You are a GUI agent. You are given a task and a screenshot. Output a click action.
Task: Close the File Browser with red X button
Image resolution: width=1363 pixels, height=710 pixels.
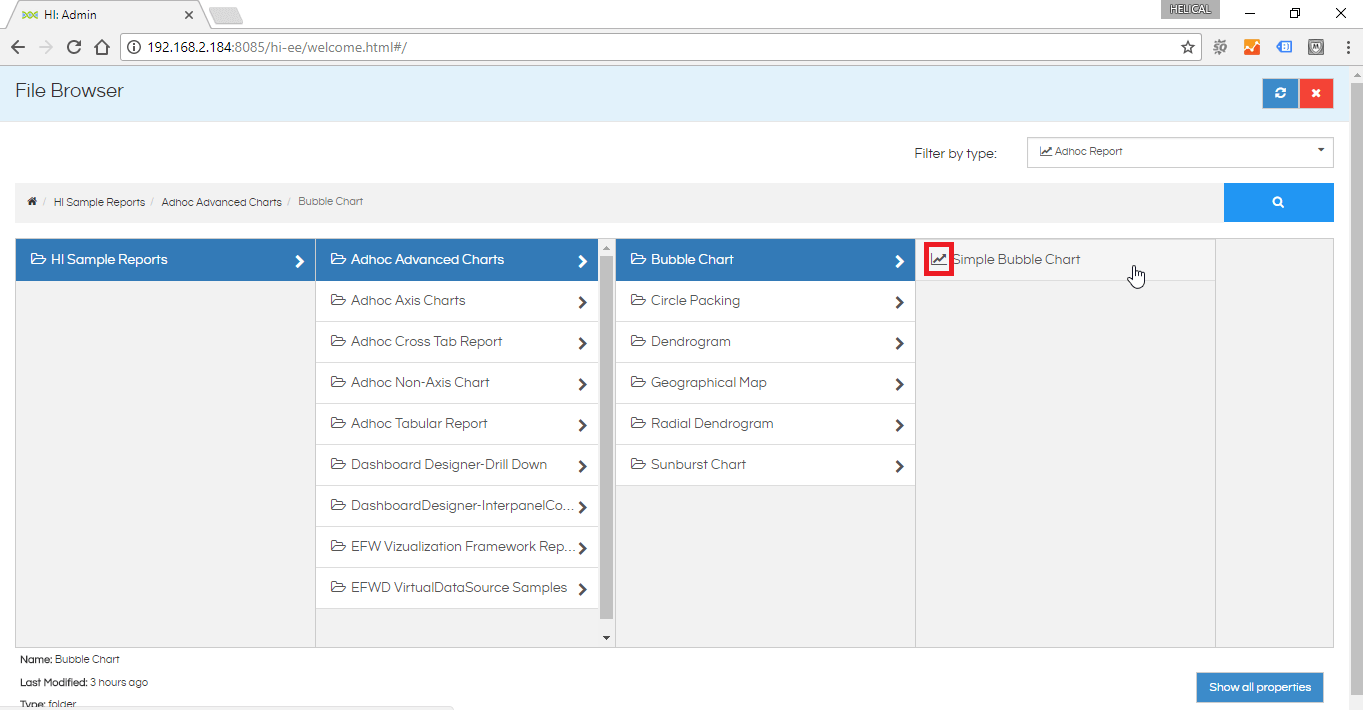point(1316,93)
